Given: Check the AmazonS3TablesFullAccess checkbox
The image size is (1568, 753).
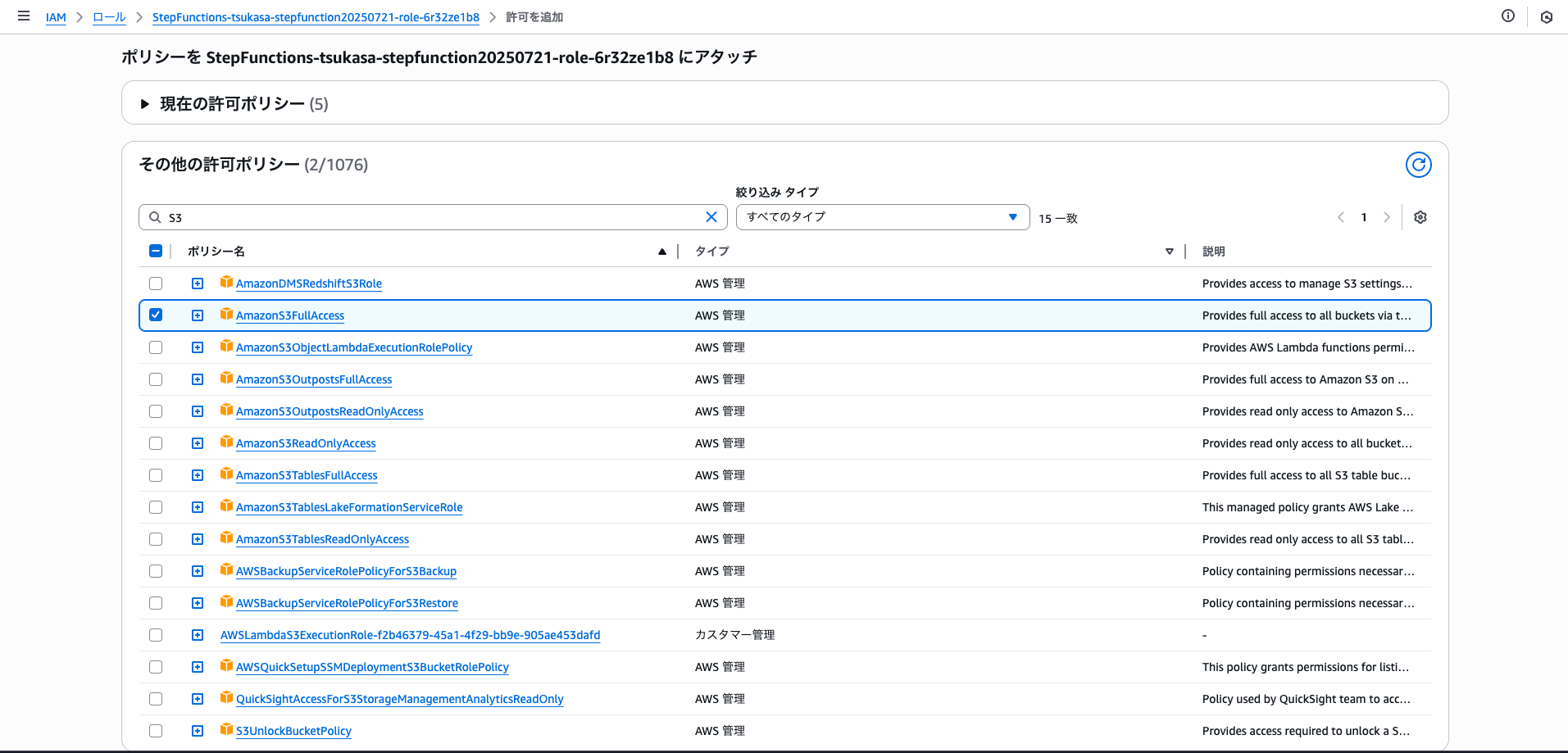Looking at the screenshot, I should pos(156,475).
